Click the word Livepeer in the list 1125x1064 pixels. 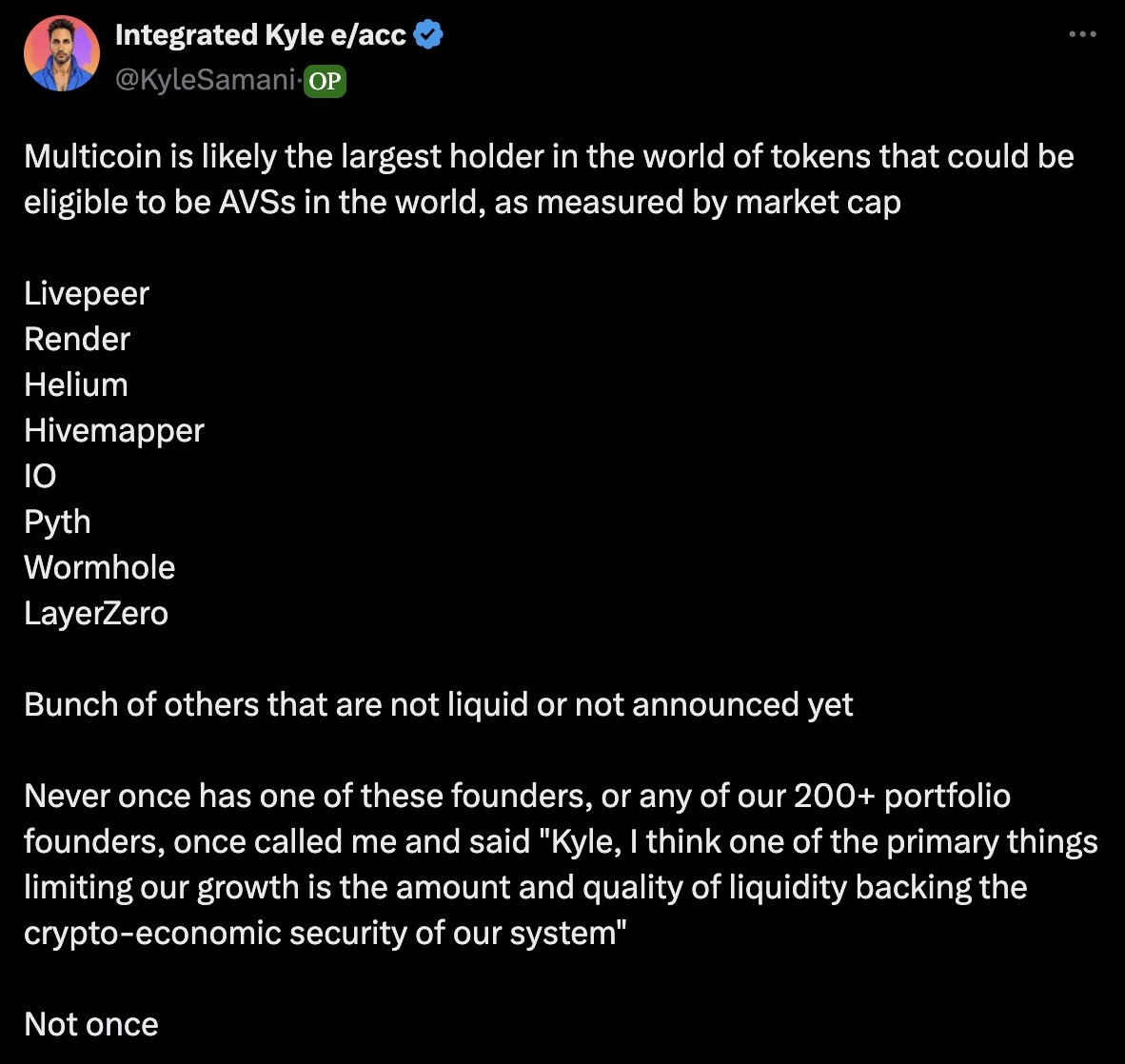click(87, 293)
